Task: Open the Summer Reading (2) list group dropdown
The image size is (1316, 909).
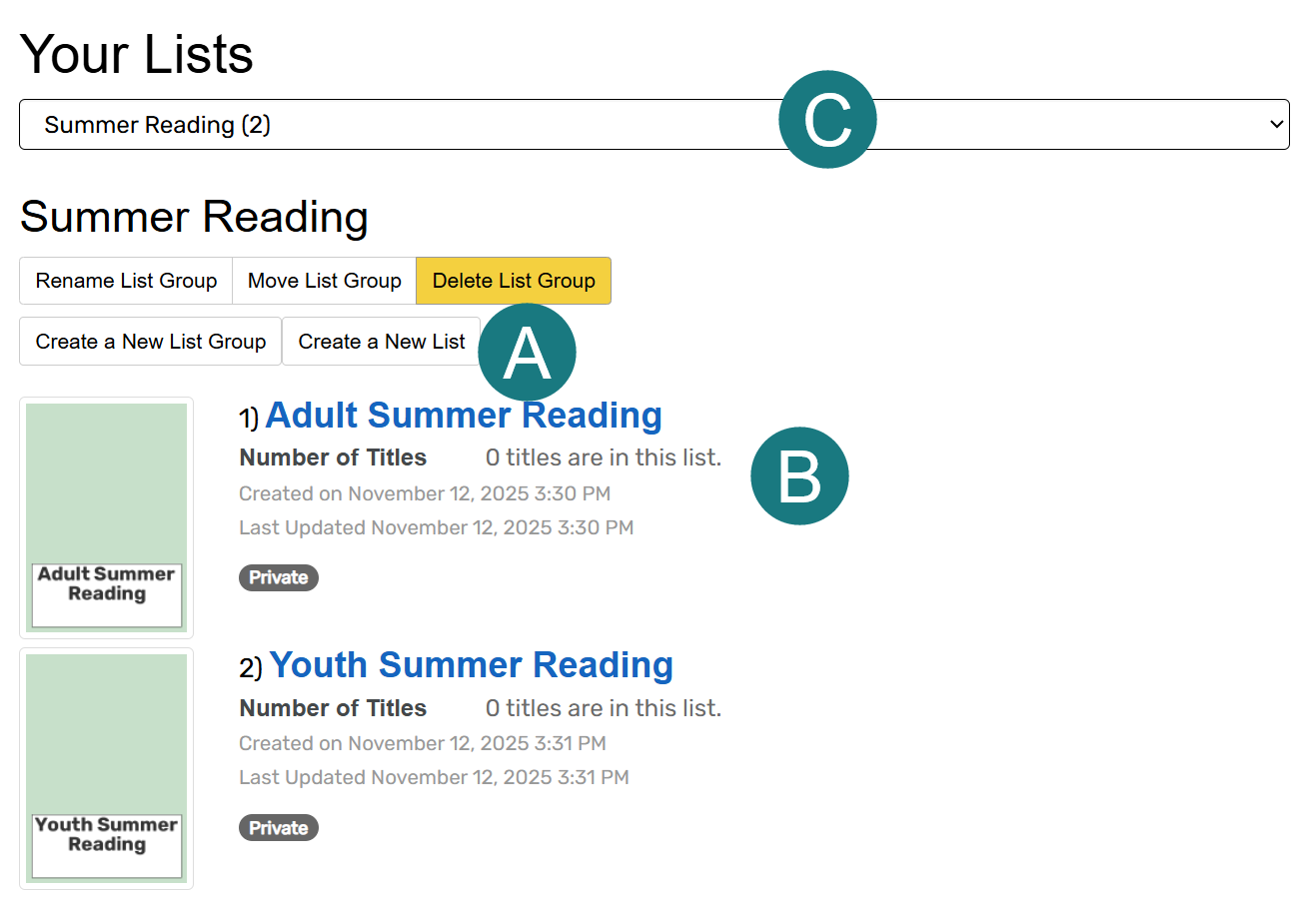Action: pyautogui.click(x=400, y=125)
